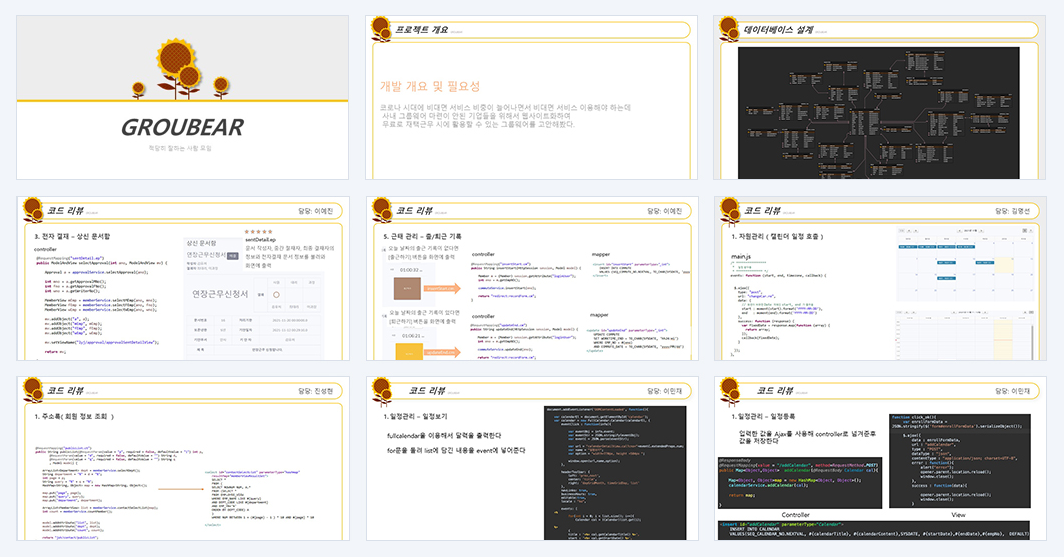Open the 데이터베이스 설계 slide thumbnail
Viewport: 1064px width, 557px height.
(879, 98)
